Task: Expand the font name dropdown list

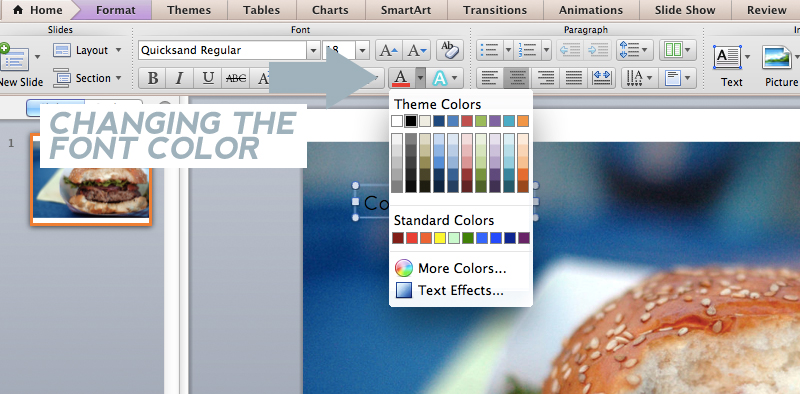Action: pos(313,50)
